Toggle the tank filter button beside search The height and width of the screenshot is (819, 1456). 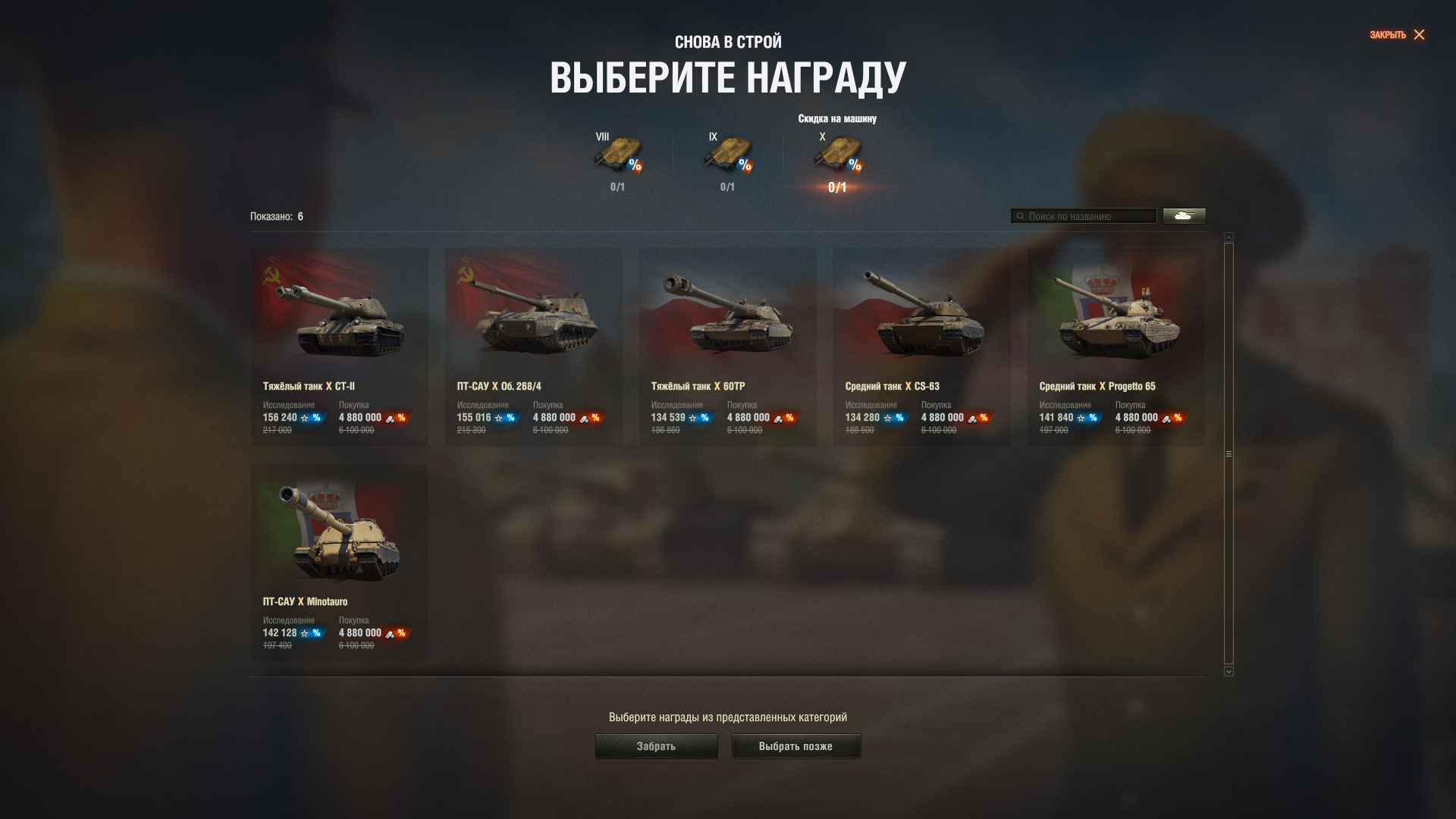[1184, 216]
